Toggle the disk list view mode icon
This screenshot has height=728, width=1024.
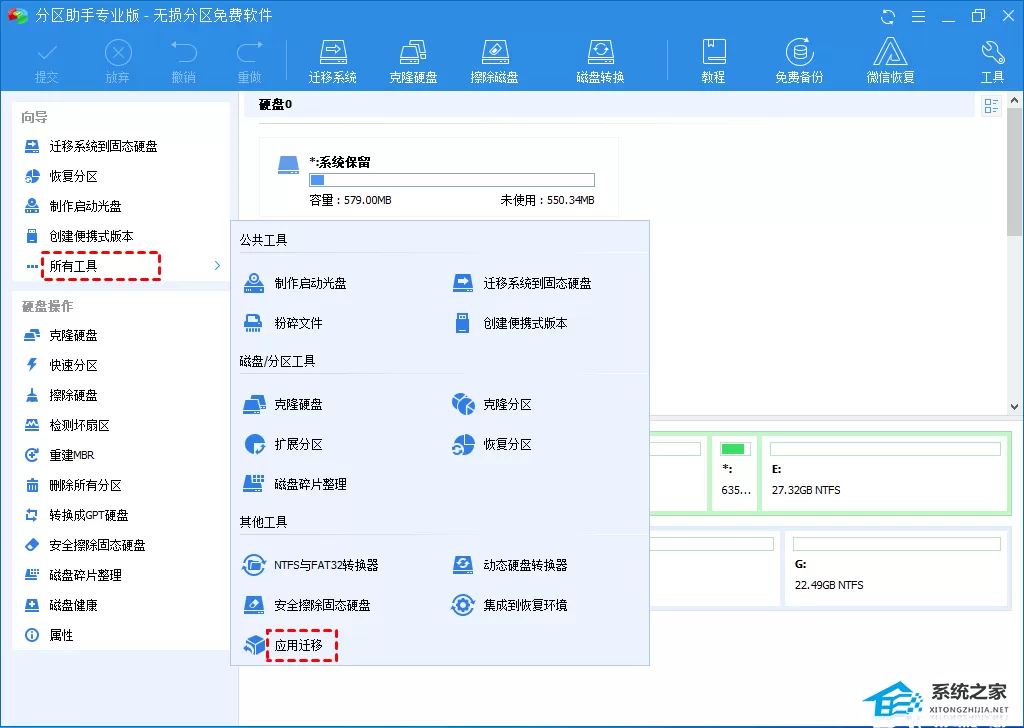[x=991, y=106]
